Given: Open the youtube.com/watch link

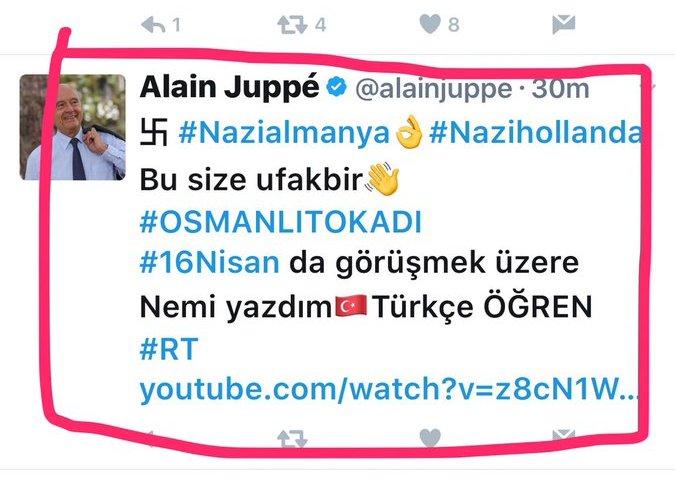Looking at the screenshot, I should pos(388,389).
